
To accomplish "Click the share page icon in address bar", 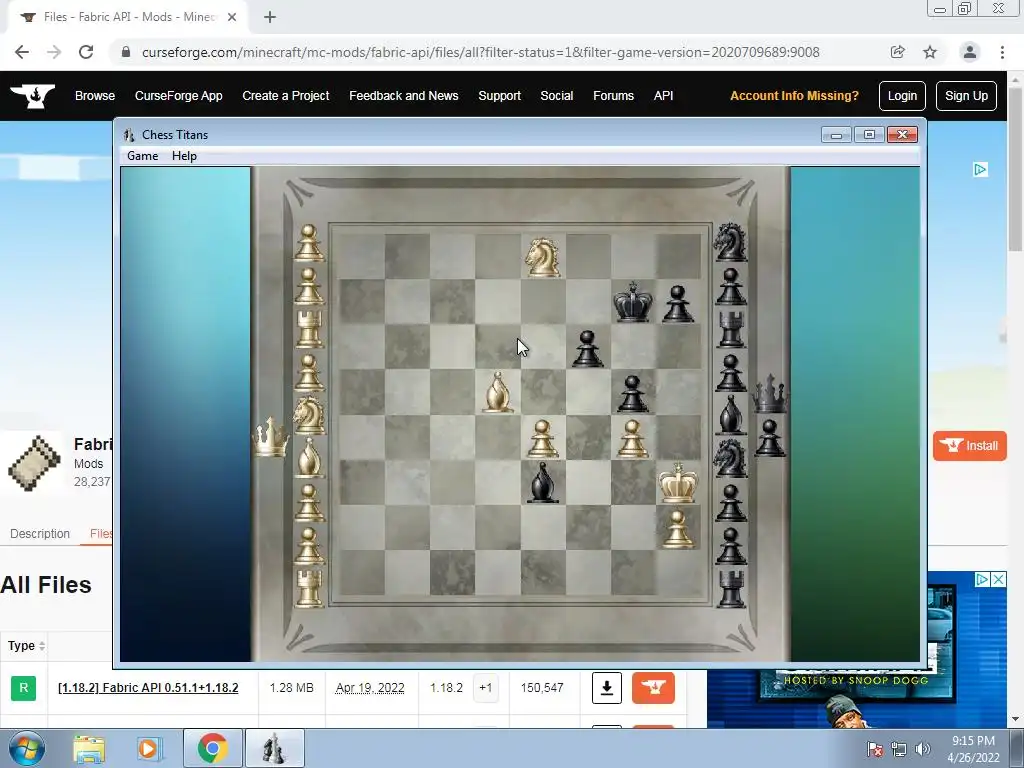I will tap(897, 52).
